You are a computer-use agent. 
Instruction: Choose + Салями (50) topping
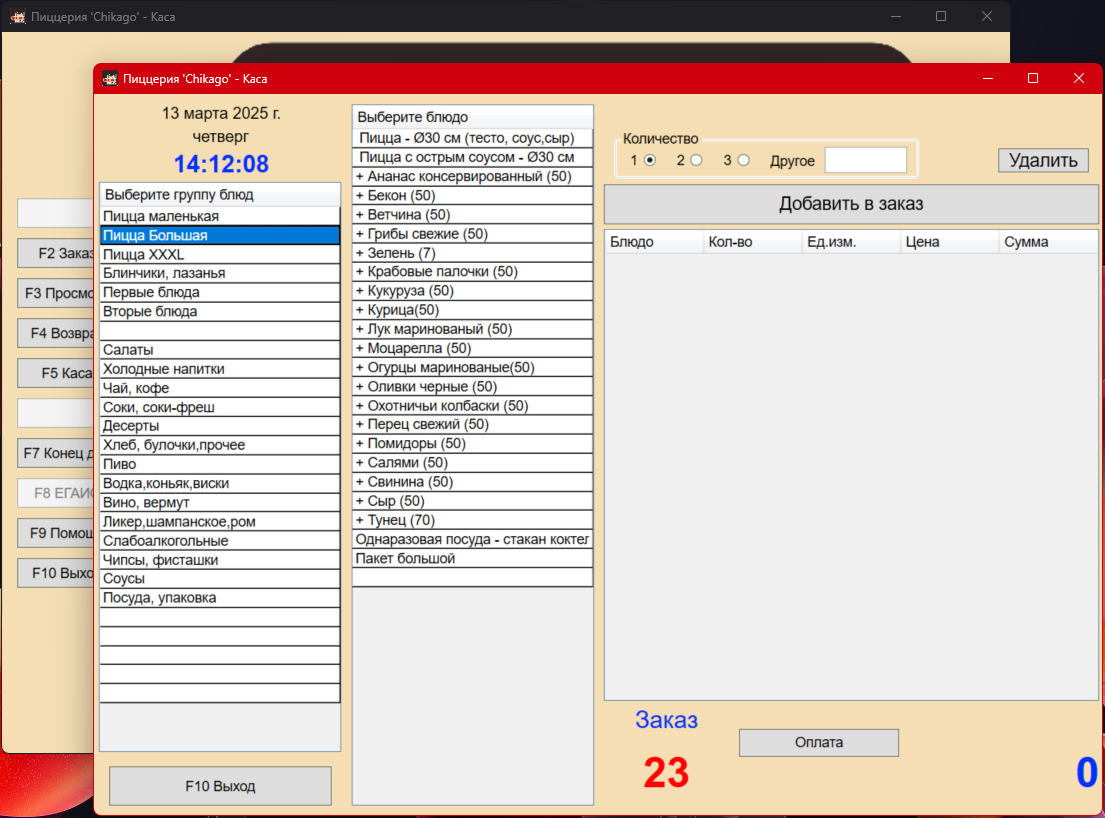[472, 462]
